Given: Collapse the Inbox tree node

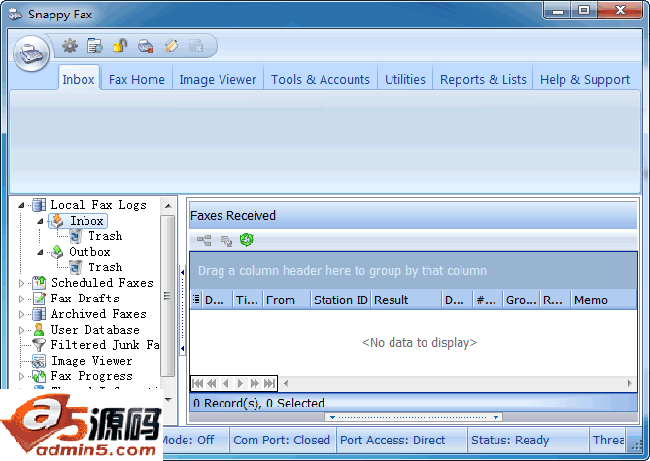Looking at the screenshot, I should pos(40,221).
